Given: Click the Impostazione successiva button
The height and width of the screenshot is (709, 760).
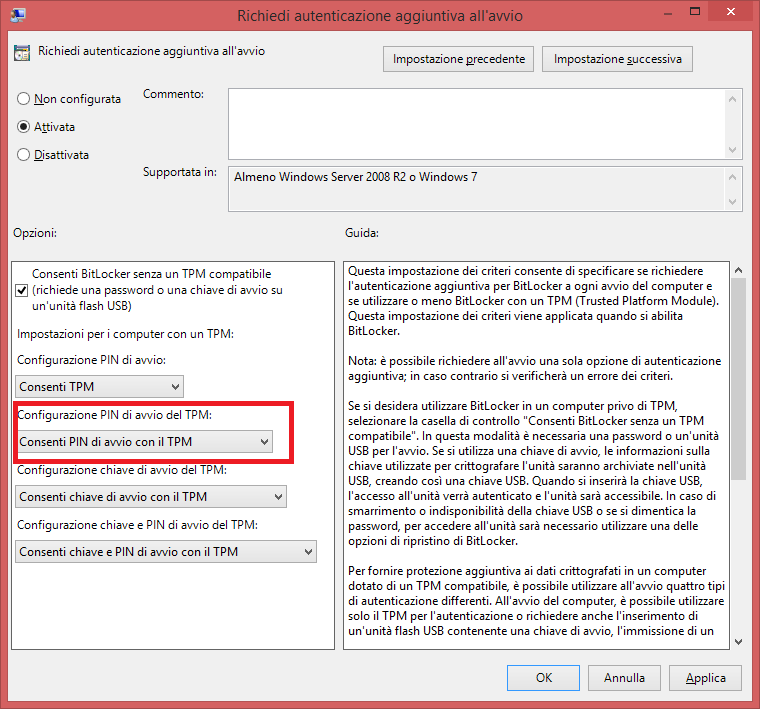Looking at the screenshot, I should point(618,59).
